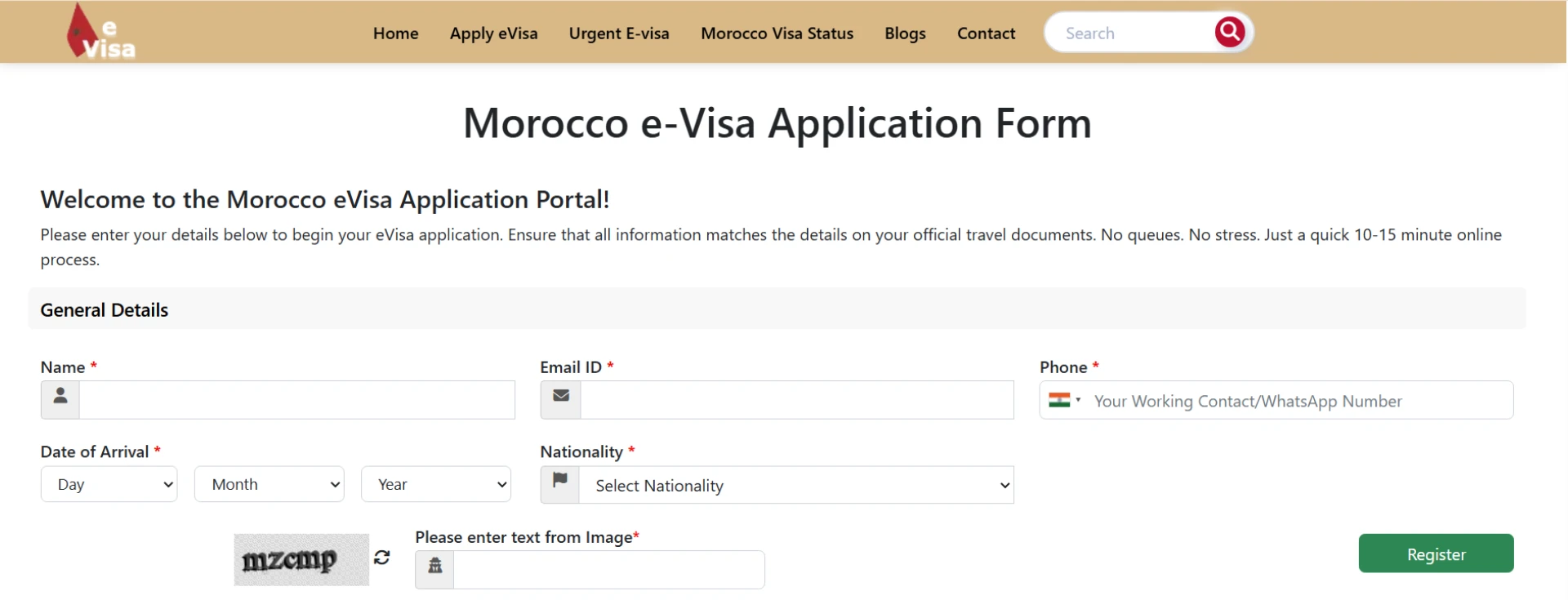The image size is (1568, 600).
Task: Click inside the Search box
Action: tap(1135, 33)
